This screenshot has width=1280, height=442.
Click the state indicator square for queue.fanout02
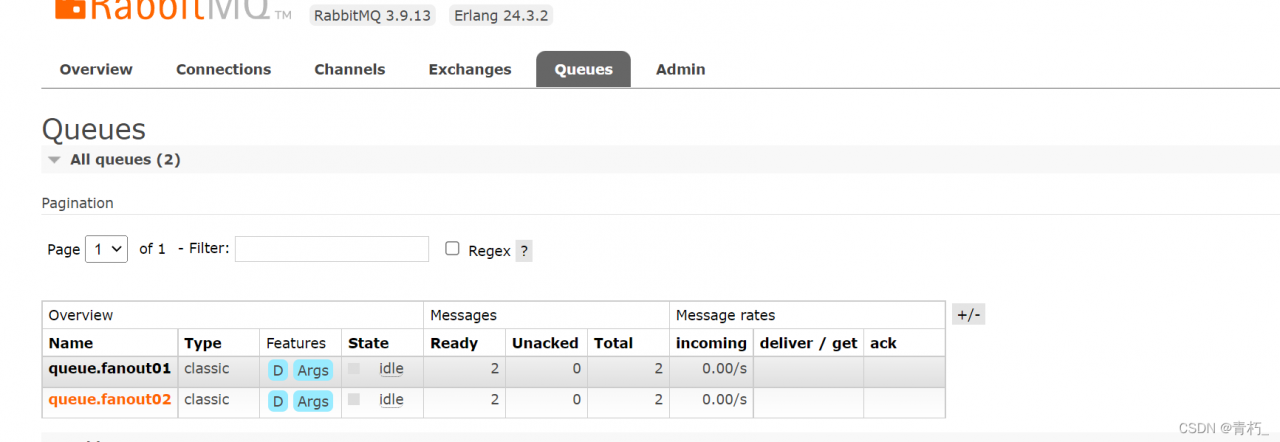(354, 400)
